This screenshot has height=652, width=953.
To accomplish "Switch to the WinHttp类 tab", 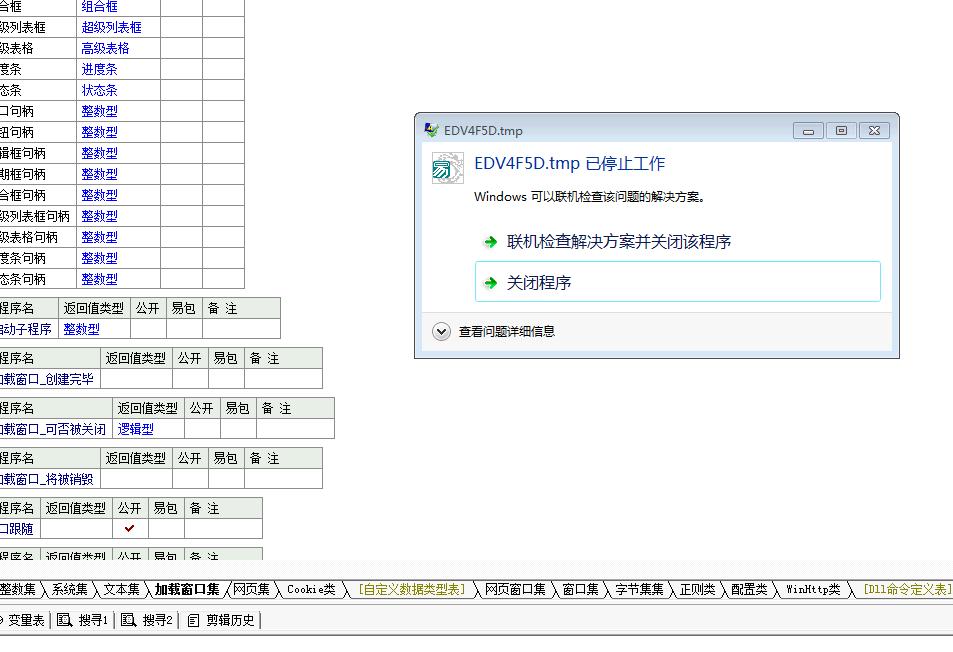I will point(812,590).
